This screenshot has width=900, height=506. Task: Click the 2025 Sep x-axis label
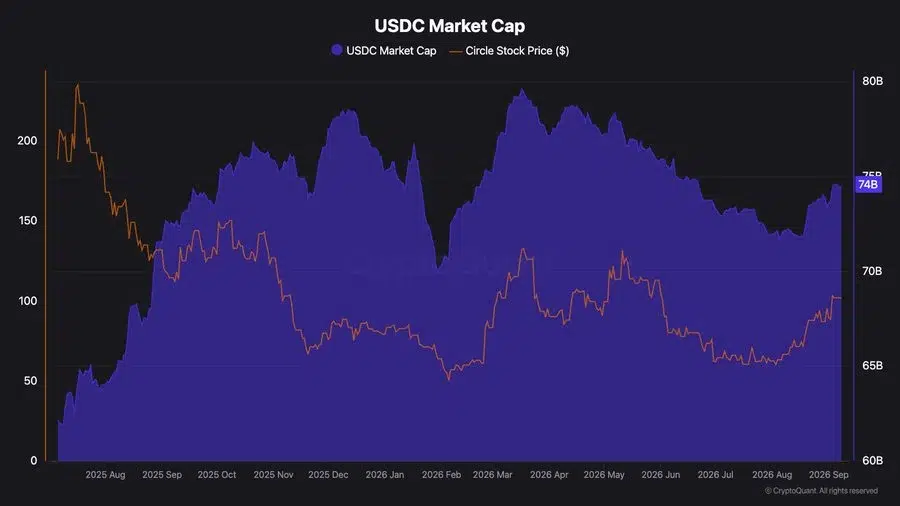point(162,474)
